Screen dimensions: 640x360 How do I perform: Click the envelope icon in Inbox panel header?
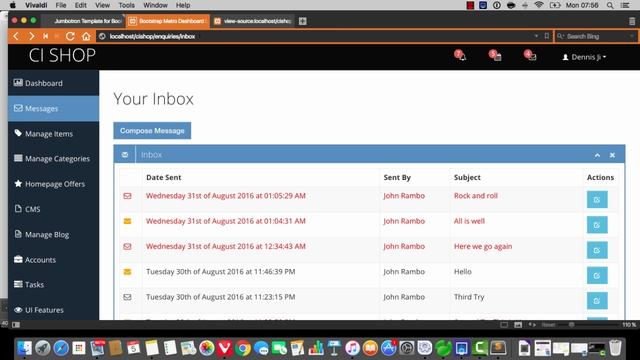tap(124, 155)
